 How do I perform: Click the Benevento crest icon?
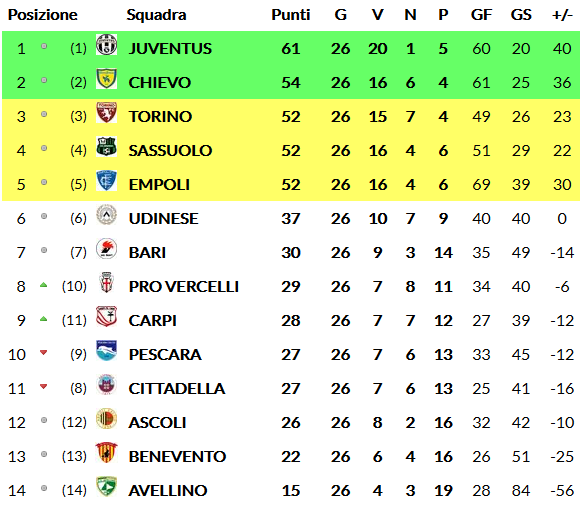106,453
